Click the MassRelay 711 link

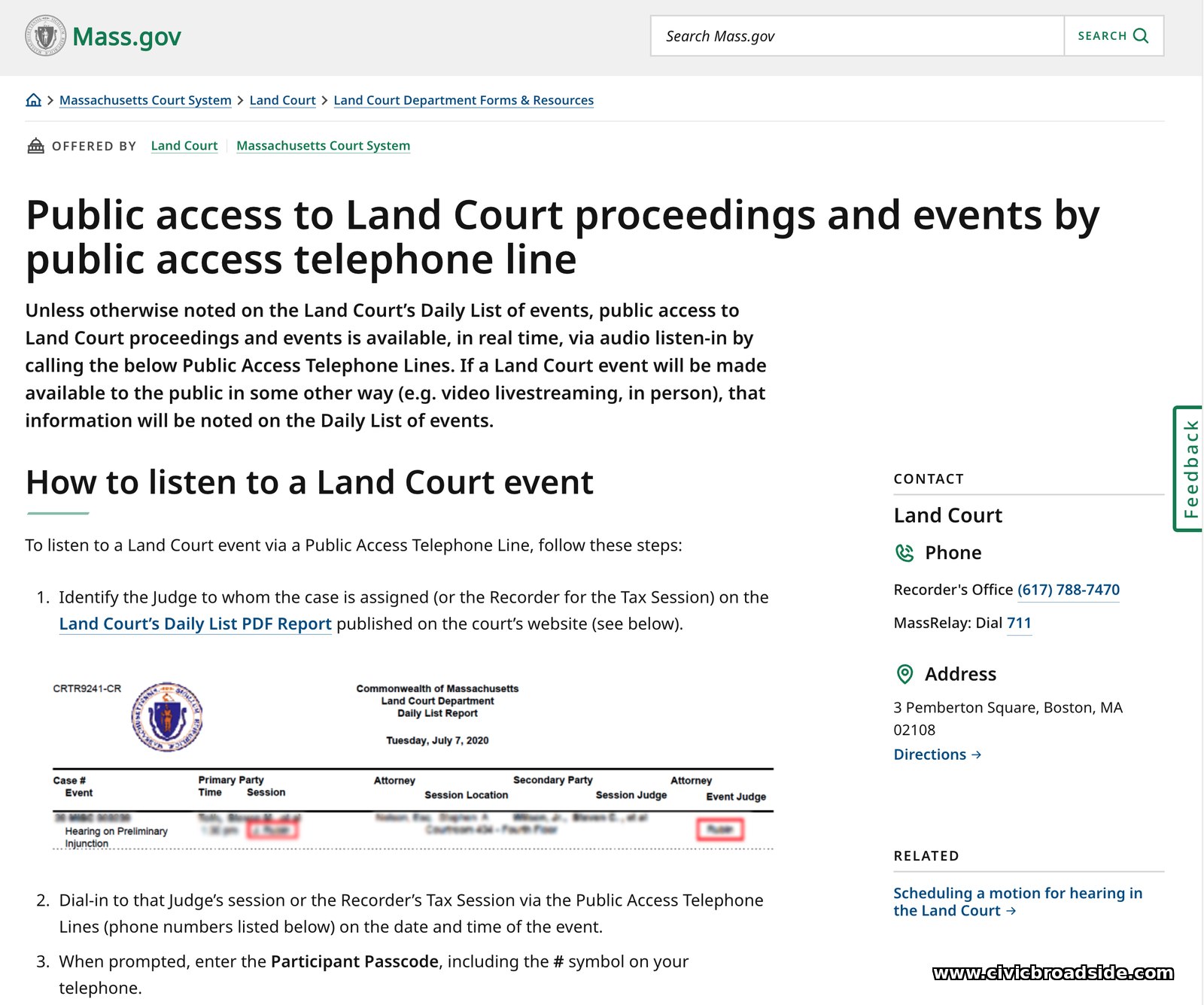[x=1019, y=623]
